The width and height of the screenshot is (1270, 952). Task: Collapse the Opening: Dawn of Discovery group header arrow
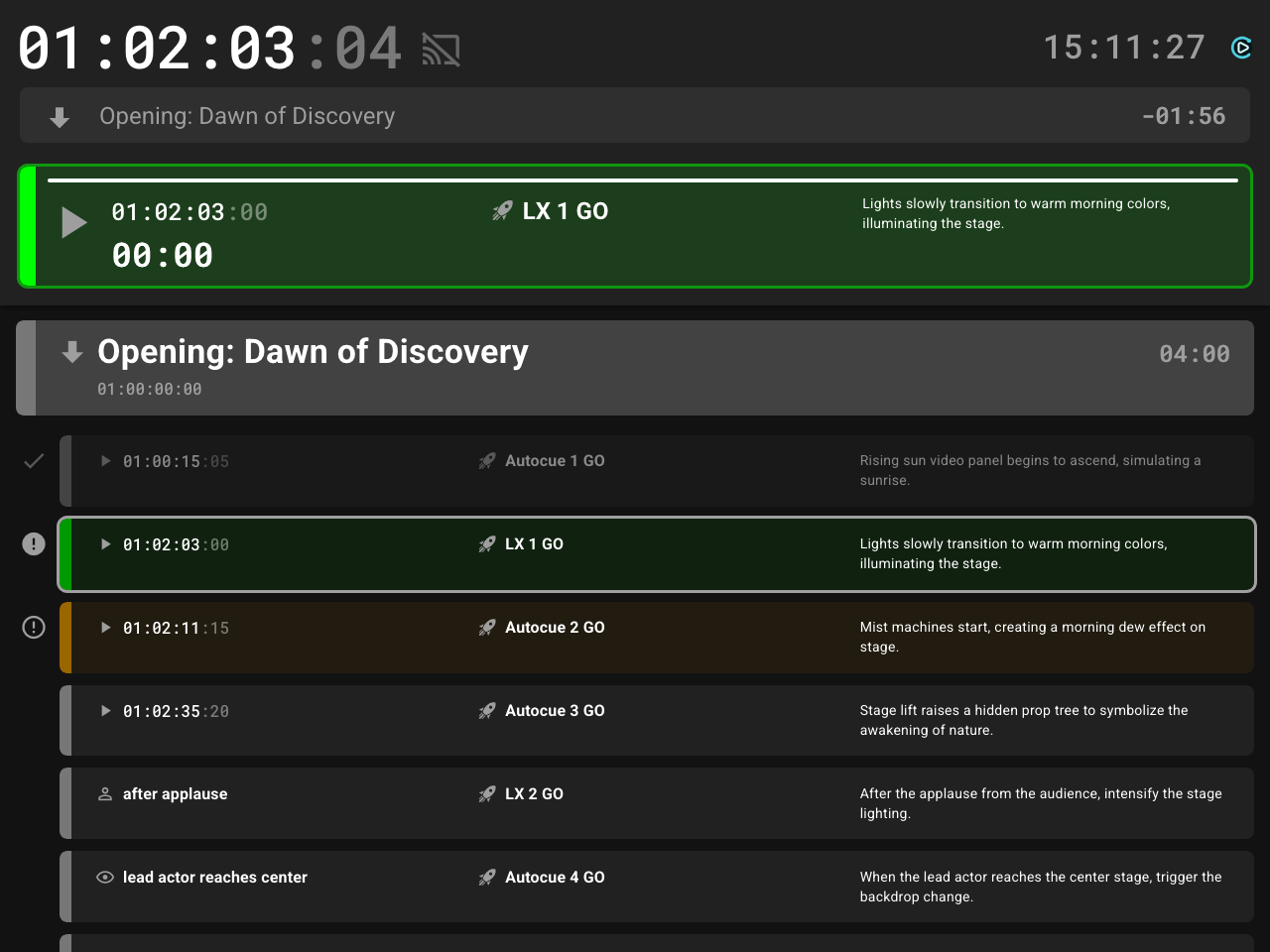pyautogui.click(x=72, y=352)
